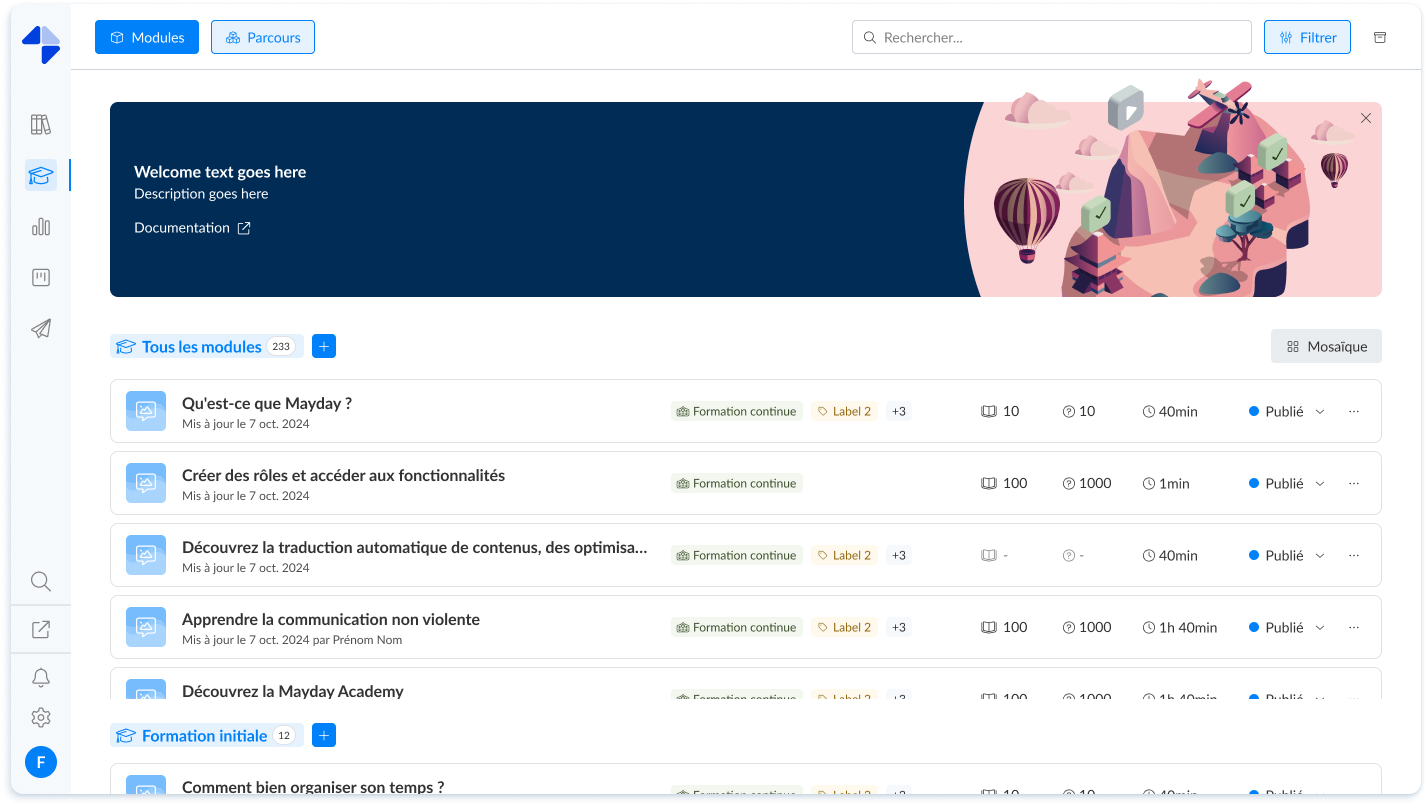This screenshot has width=1426, height=806.
Task: Expand labels with the +3 badge on Mayday row
Action: click(x=897, y=411)
